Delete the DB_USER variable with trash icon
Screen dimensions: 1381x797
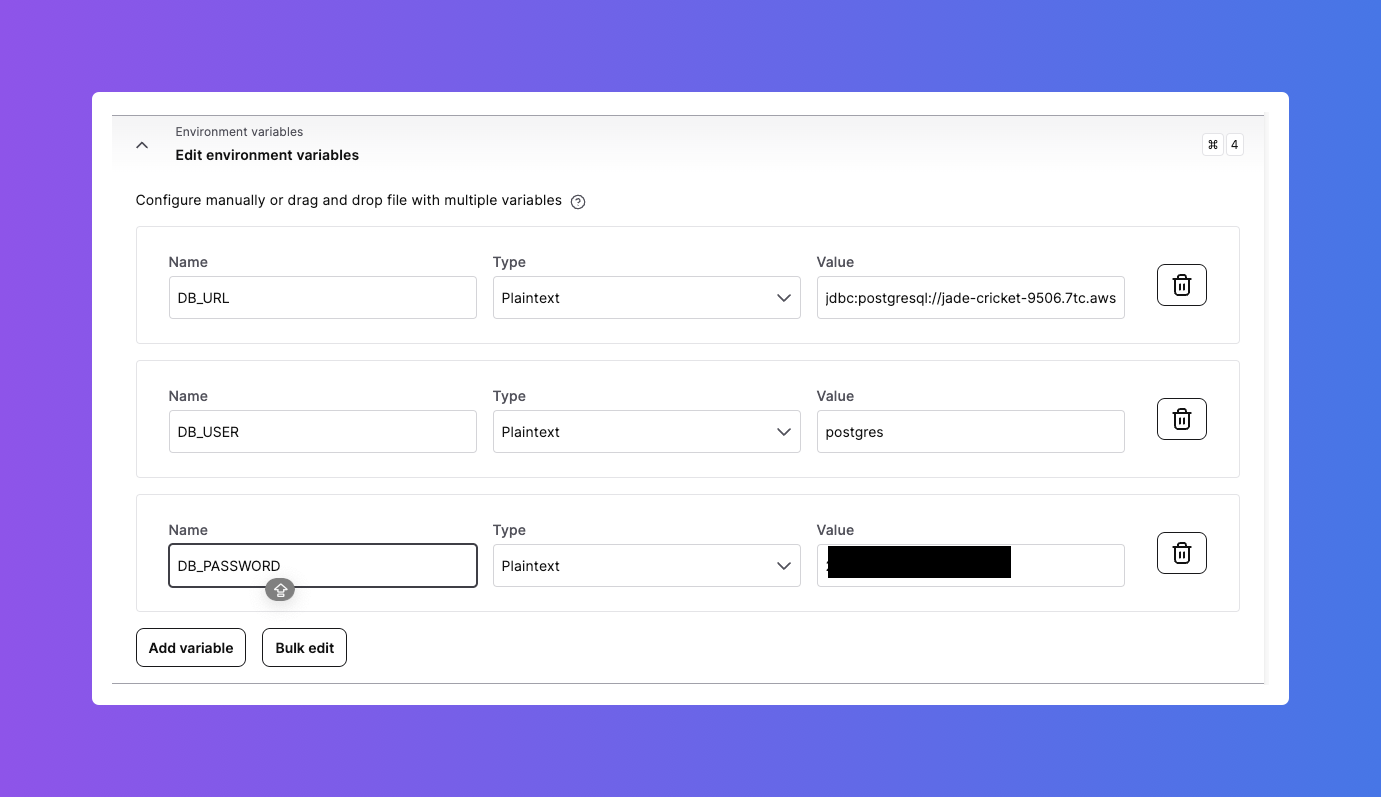[x=1181, y=419]
